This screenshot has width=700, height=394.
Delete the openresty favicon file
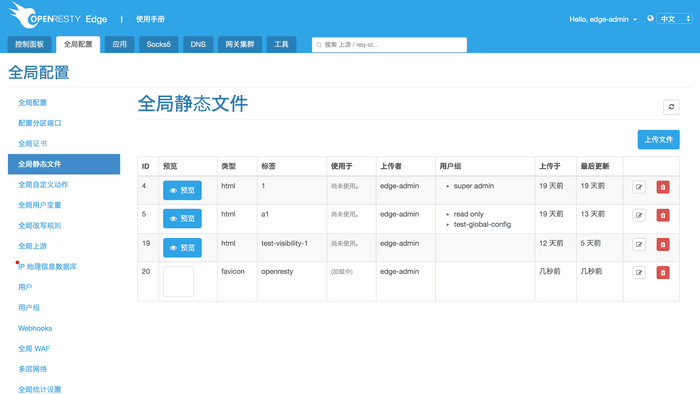click(x=663, y=272)
